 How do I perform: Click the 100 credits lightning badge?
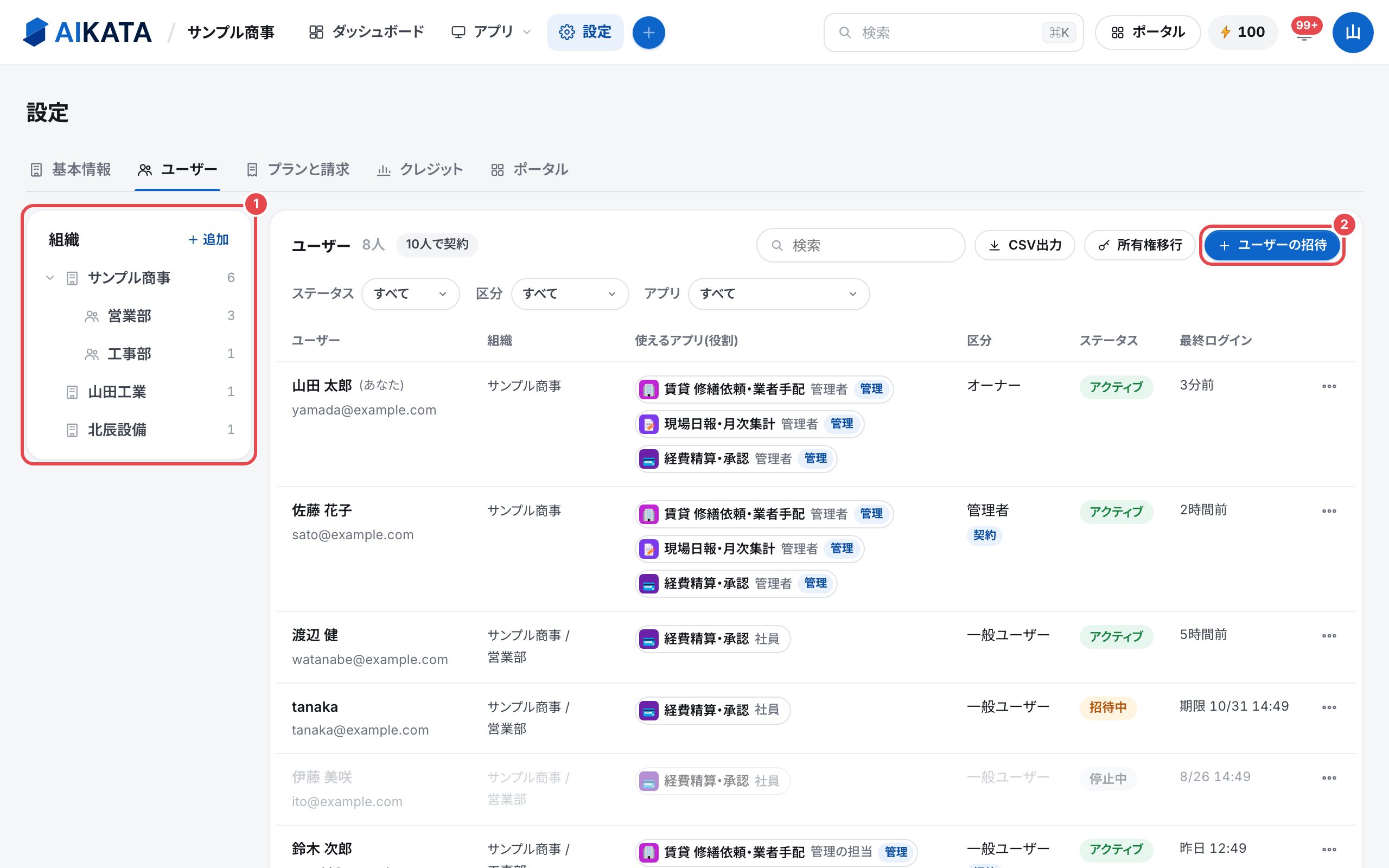coord(1243,32)
